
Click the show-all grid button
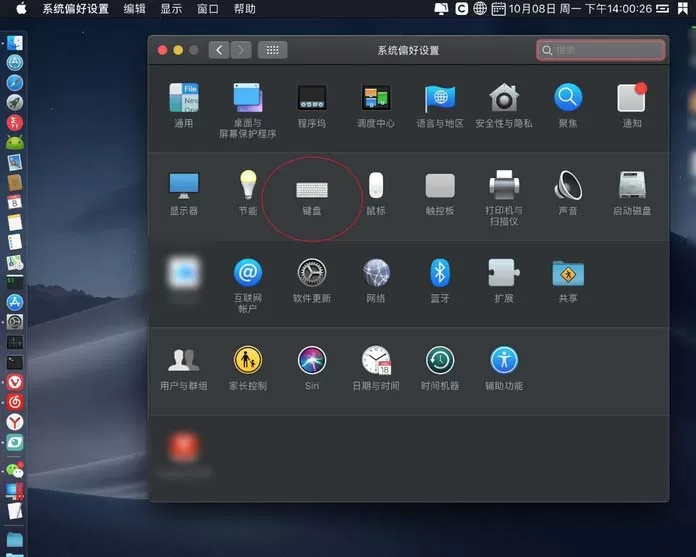(273, 50)
